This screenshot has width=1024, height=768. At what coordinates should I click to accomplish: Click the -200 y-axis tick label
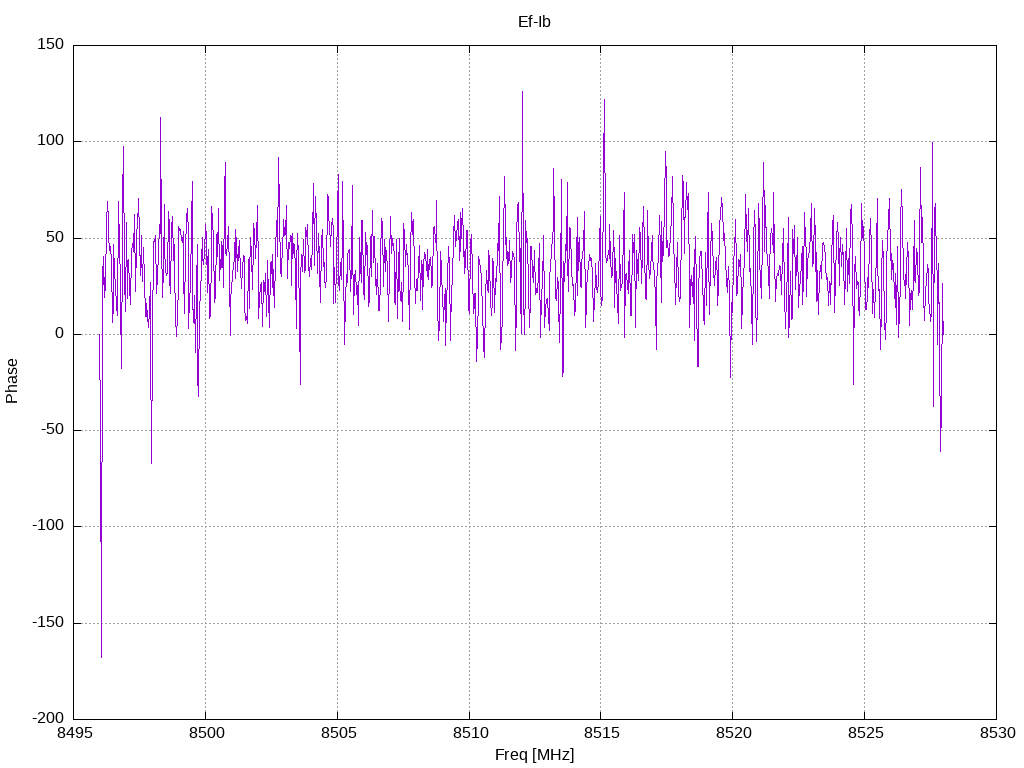[x=48, y=718]
